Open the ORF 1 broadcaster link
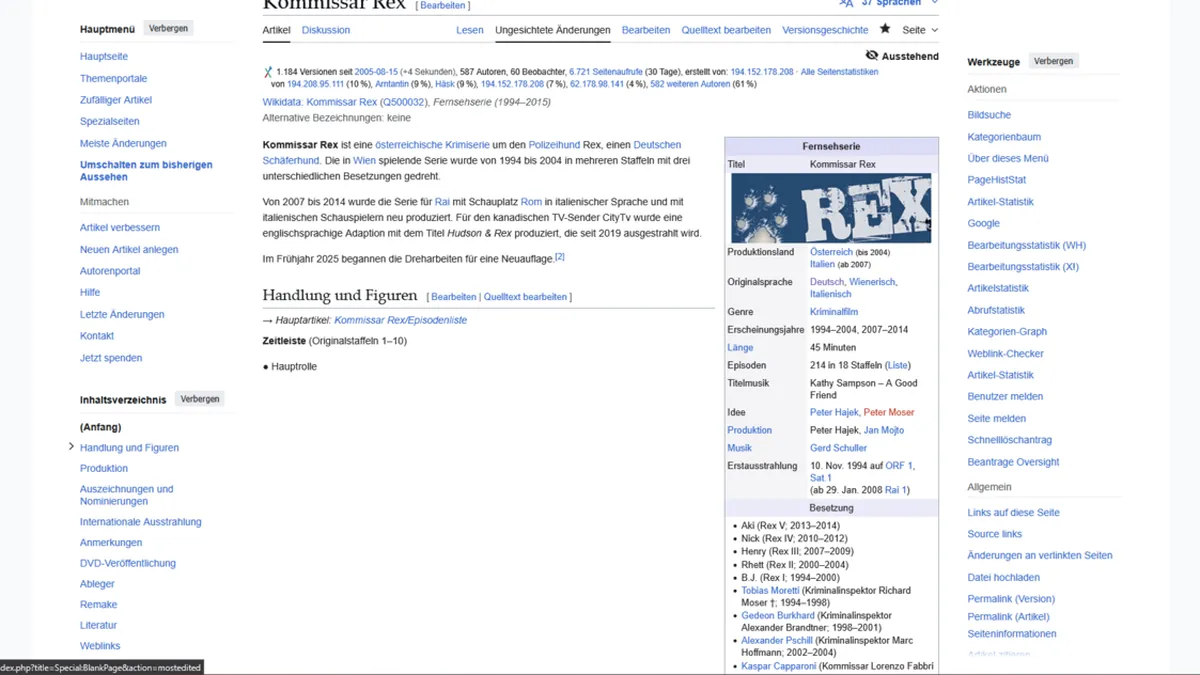1200x675 pixels. [899, 466]
